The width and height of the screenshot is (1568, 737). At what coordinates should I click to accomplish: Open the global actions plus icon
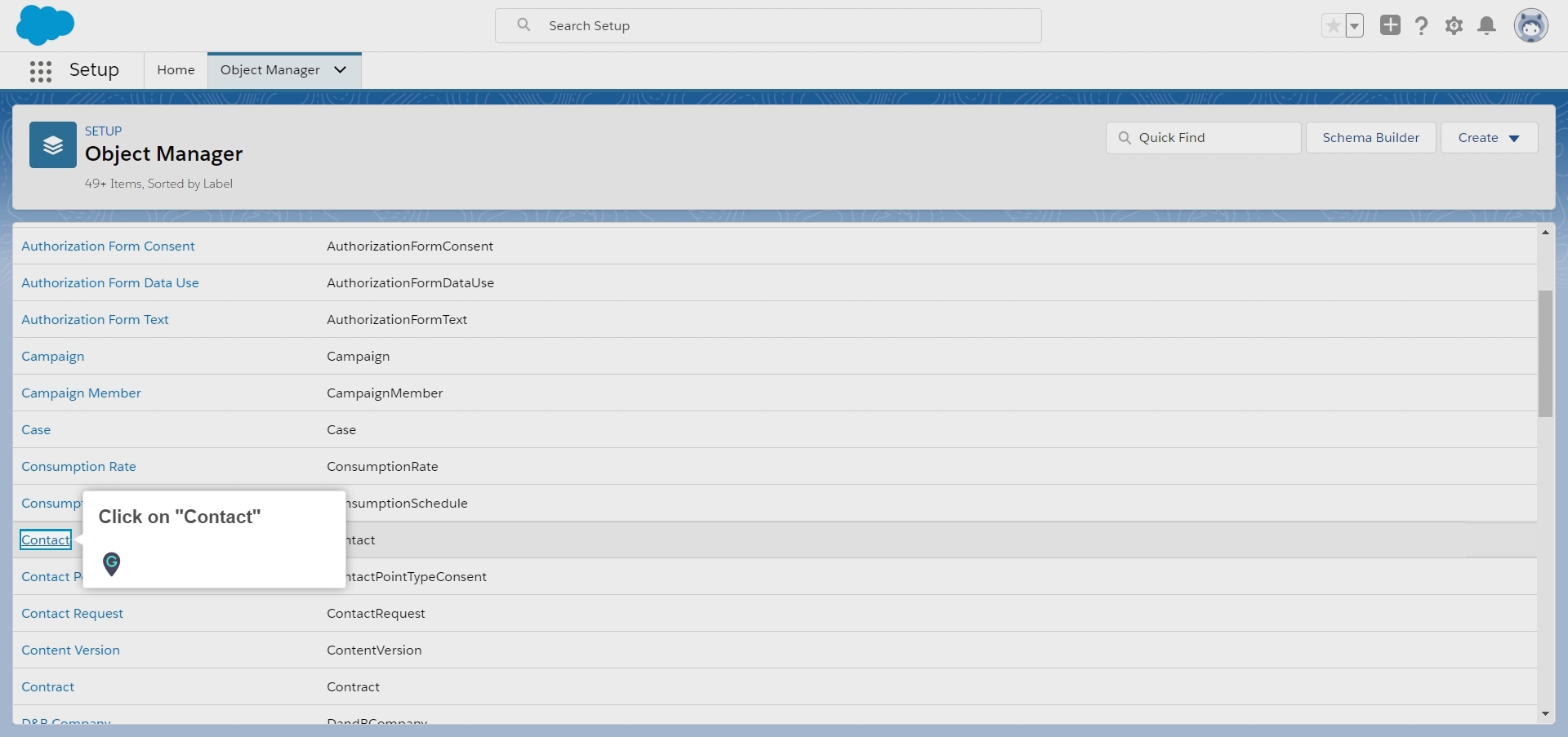(1390, 25)
